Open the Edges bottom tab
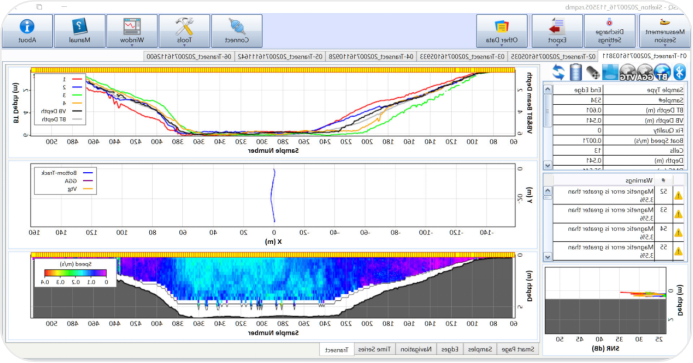Viewport: 693px width, 363px height. 450,349
